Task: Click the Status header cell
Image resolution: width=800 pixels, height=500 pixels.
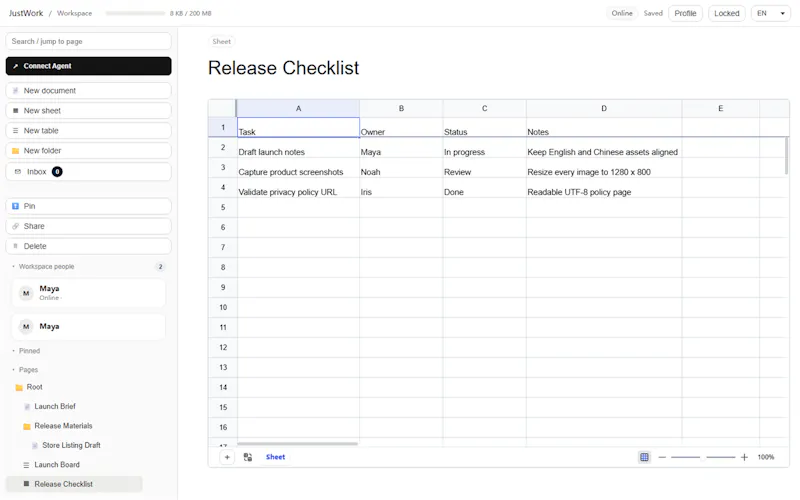Action: pyautogui.click(x=484, y=128)
